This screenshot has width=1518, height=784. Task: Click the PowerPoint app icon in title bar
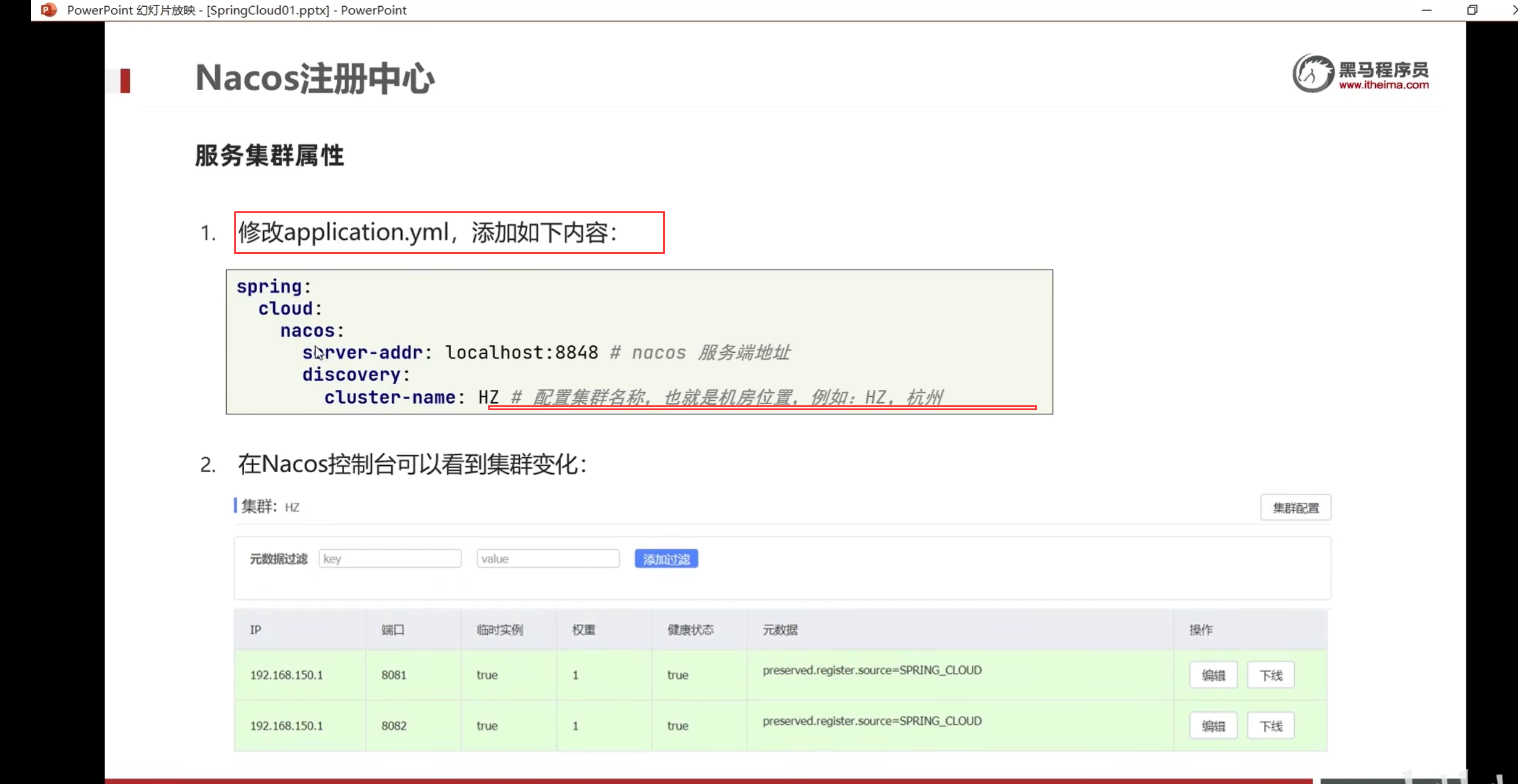click(x=48, y=10)
